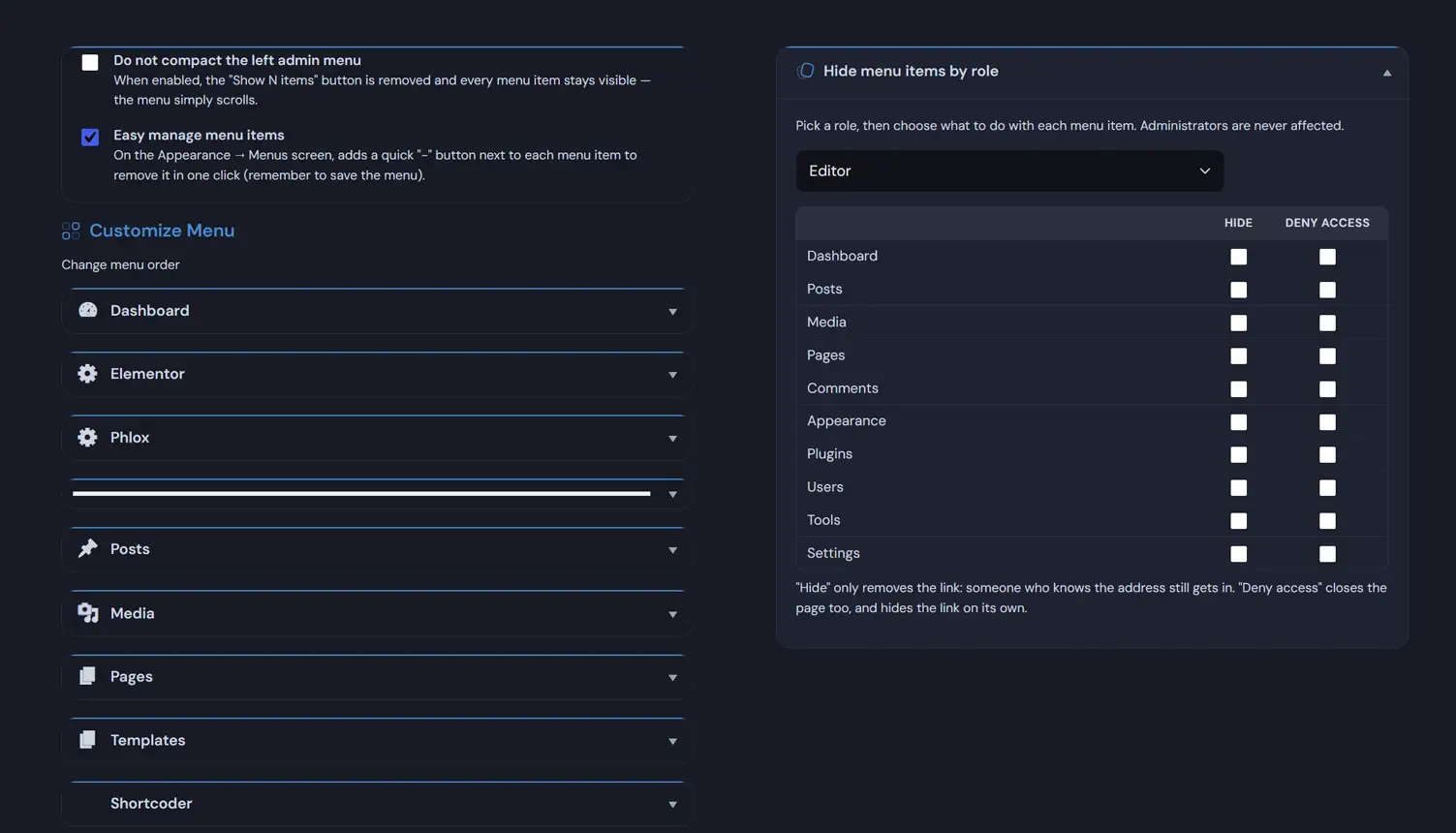Click the Media camera-music icon
This screenshot has height=833, width=1456.
tap(88, 612)
